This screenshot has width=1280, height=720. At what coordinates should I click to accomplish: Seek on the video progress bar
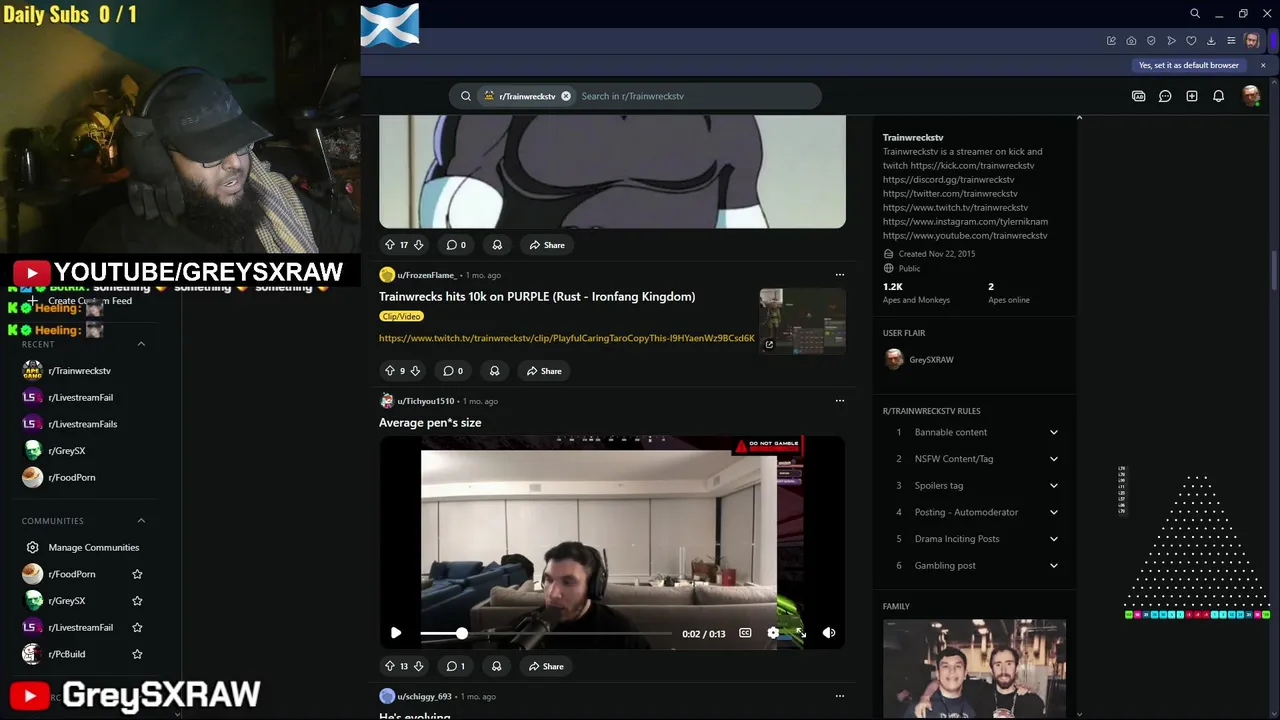click(546, 633)
